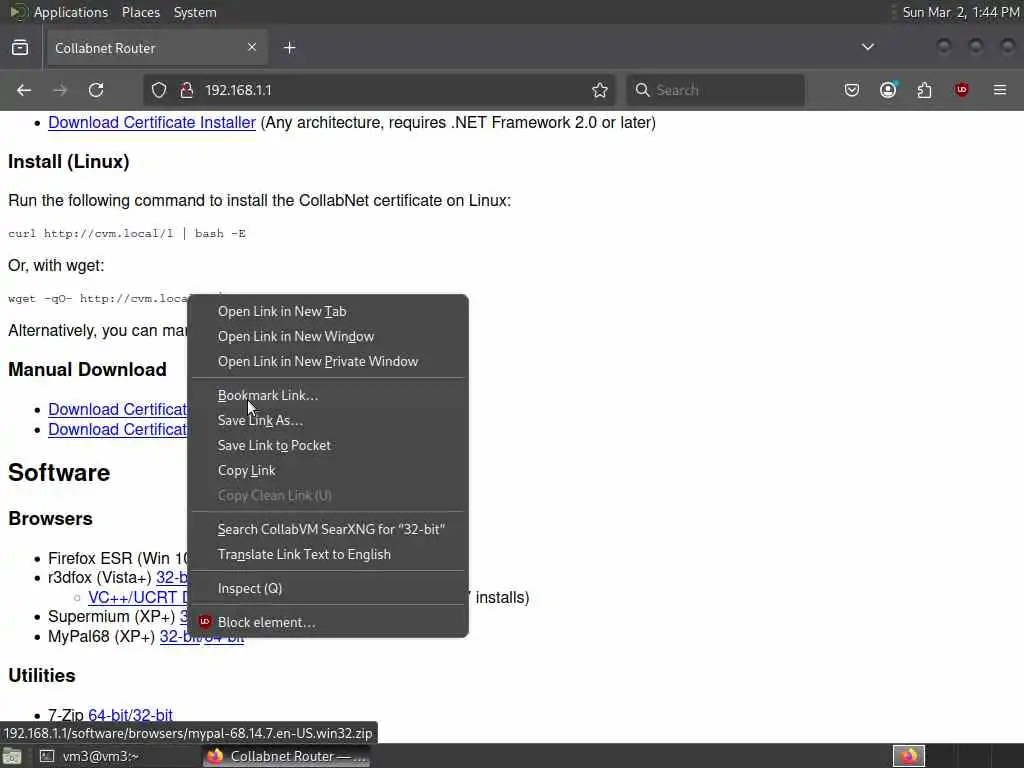Open Applications menu in top panel
Screen dimensions: 1024x768
pyautogui.click(x=71, y=12)
